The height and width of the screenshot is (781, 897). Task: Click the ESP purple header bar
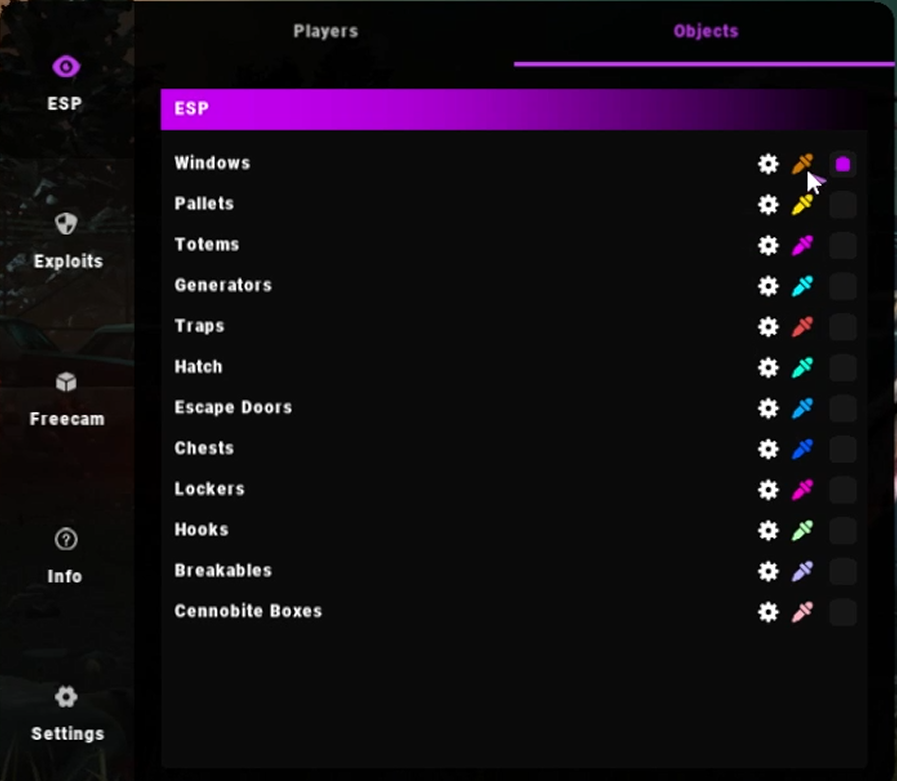(x=514, y=109)
